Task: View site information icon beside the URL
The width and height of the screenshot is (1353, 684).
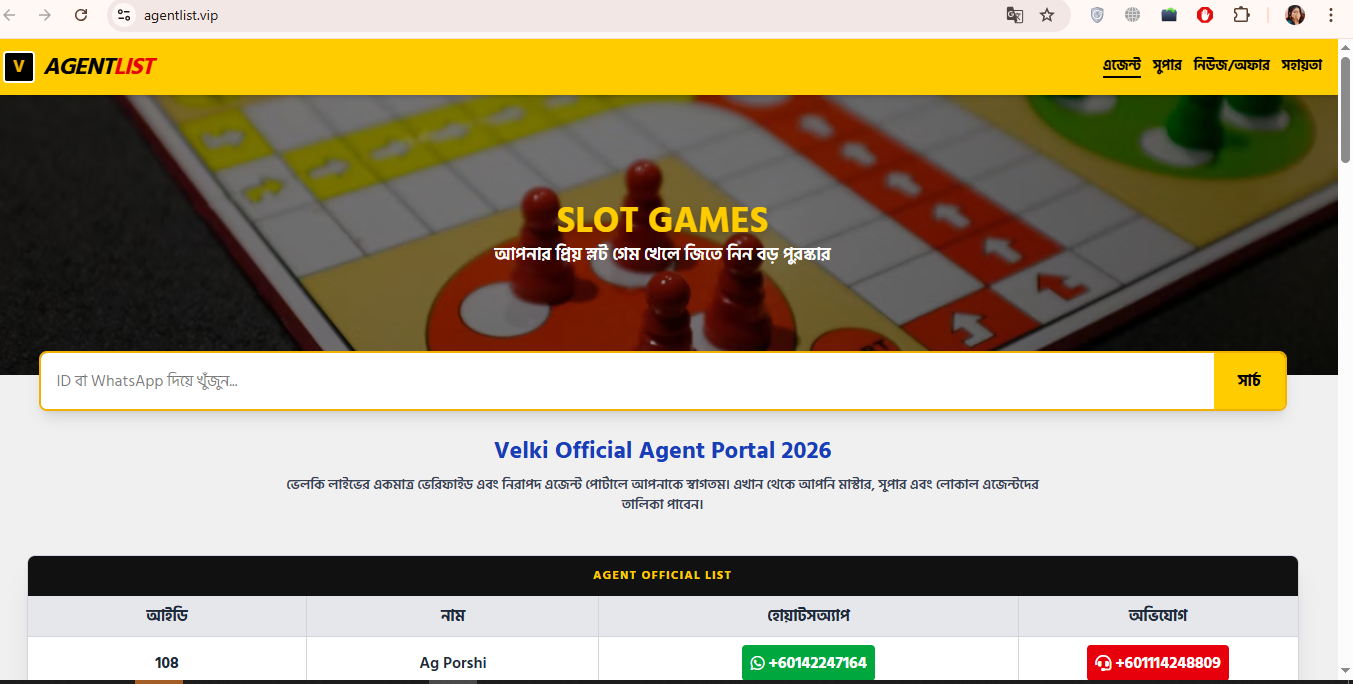Action: [124, 15]
